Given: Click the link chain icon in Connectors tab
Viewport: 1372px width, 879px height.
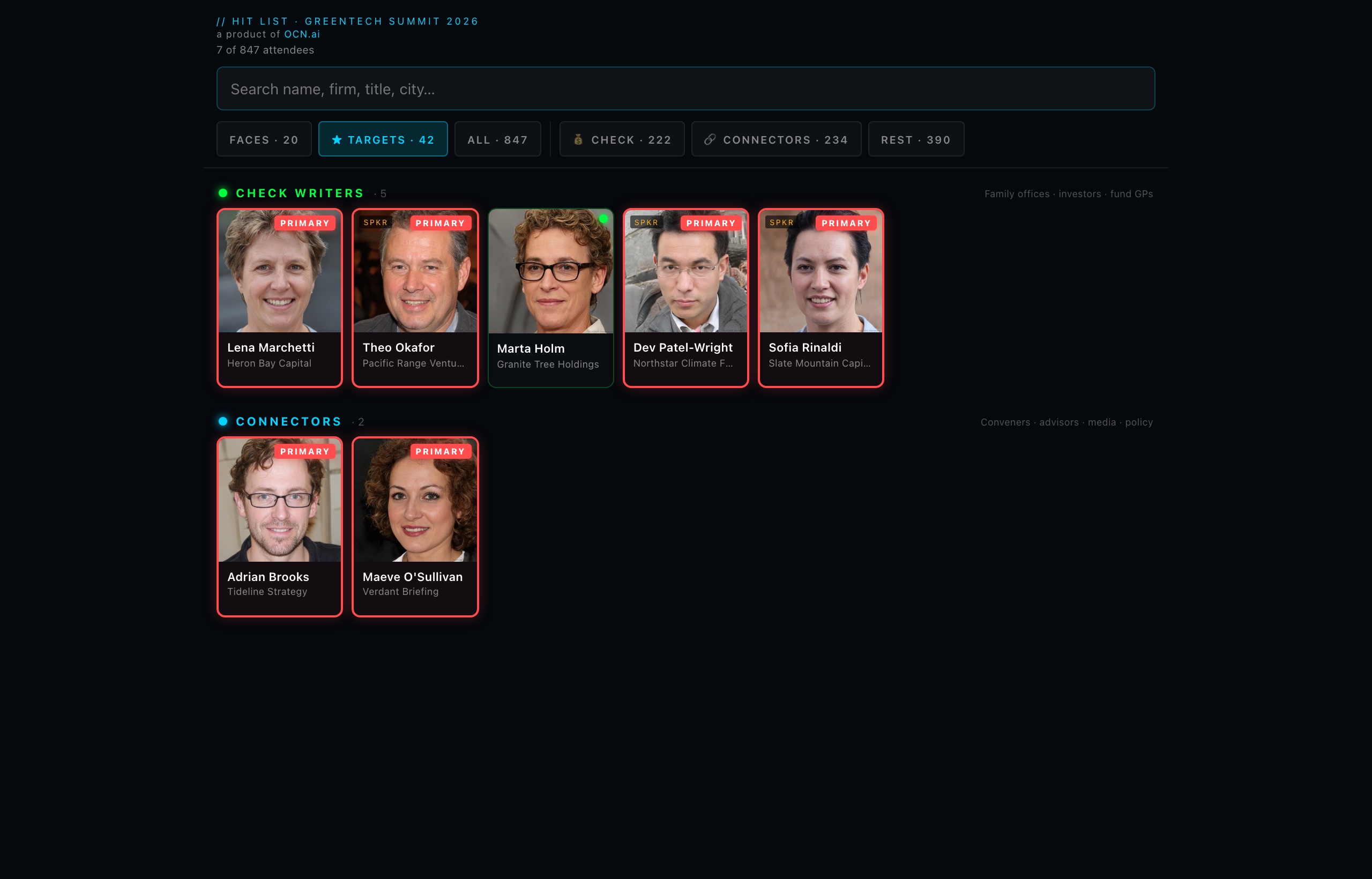Looking at the screenshot, I should [710, 139].
